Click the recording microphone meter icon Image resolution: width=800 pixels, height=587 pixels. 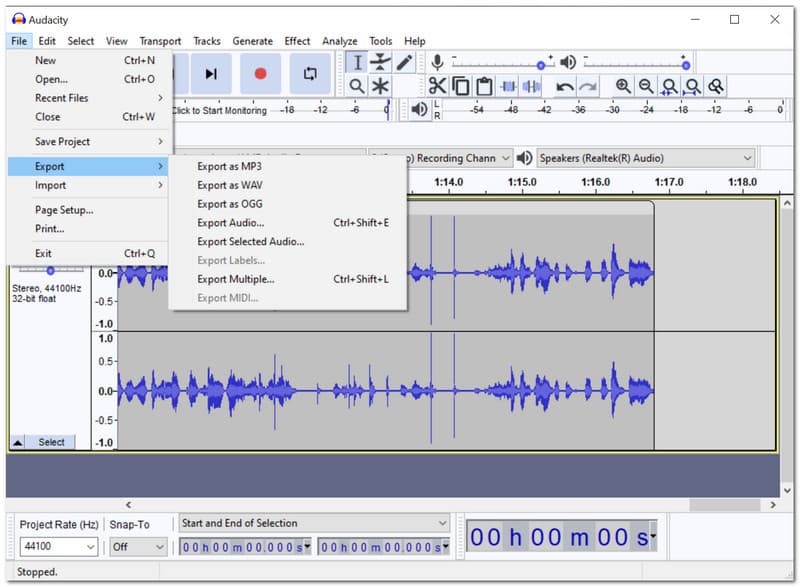click(437, 63)
